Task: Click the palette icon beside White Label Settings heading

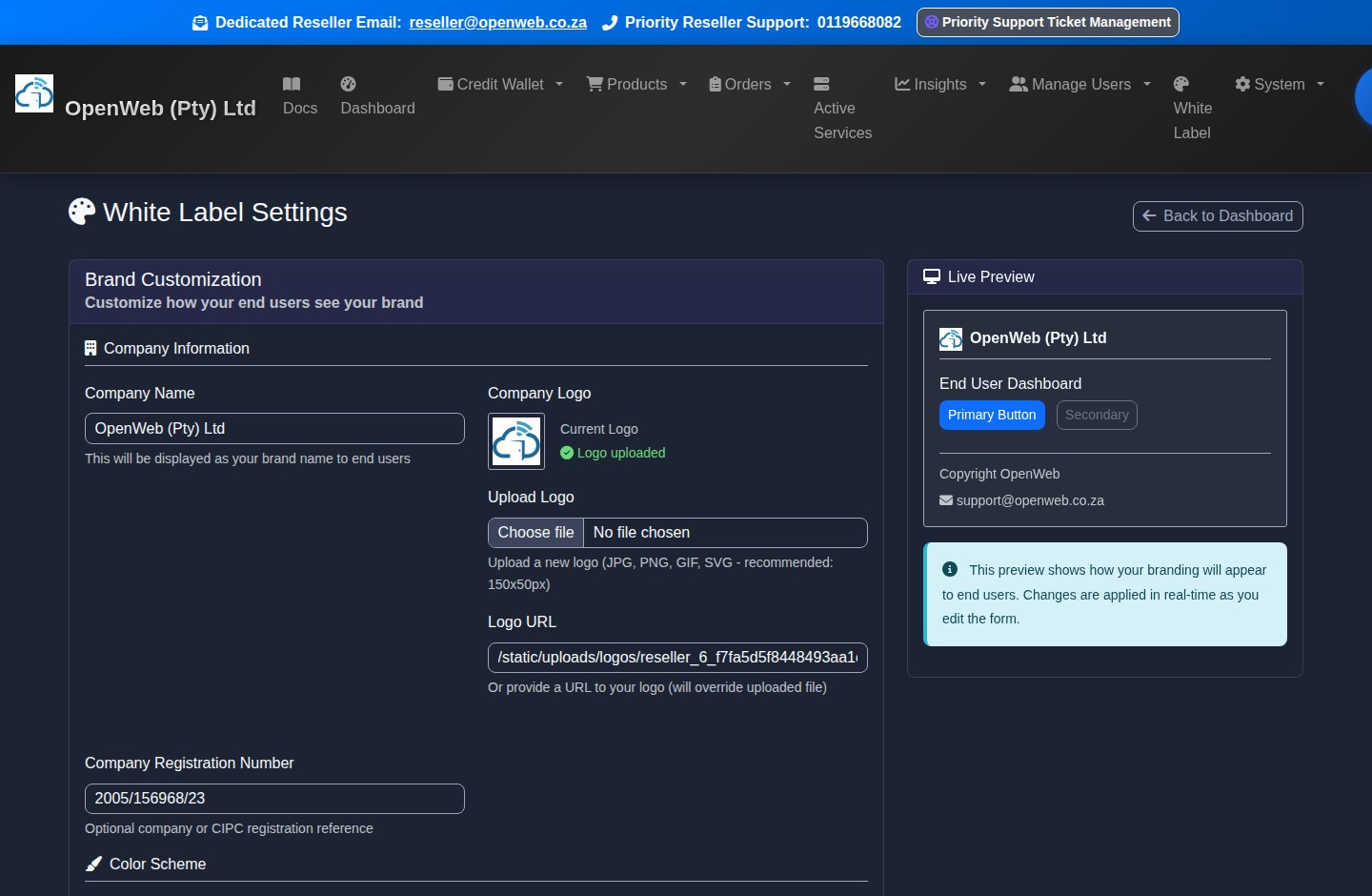Action: 82,212
